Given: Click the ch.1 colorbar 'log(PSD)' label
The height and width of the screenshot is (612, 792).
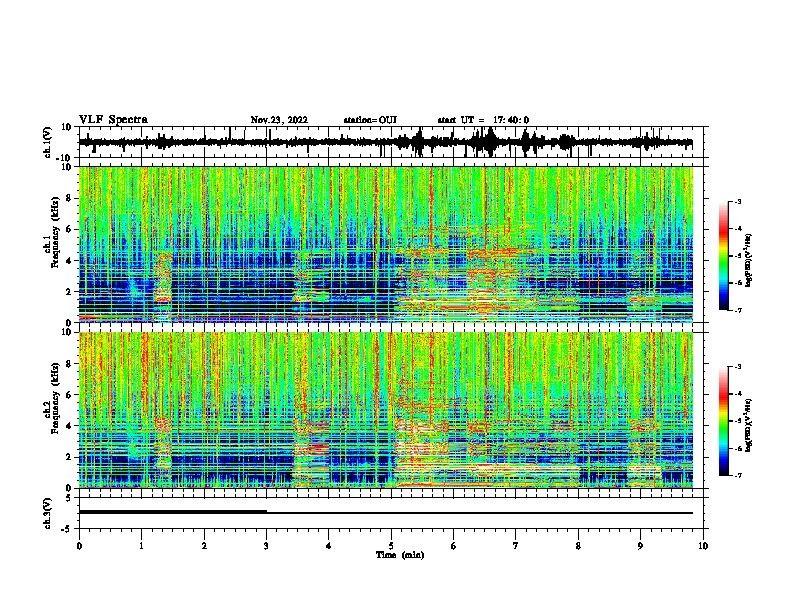Looking at the screenshot, I should tap(749, 260).
